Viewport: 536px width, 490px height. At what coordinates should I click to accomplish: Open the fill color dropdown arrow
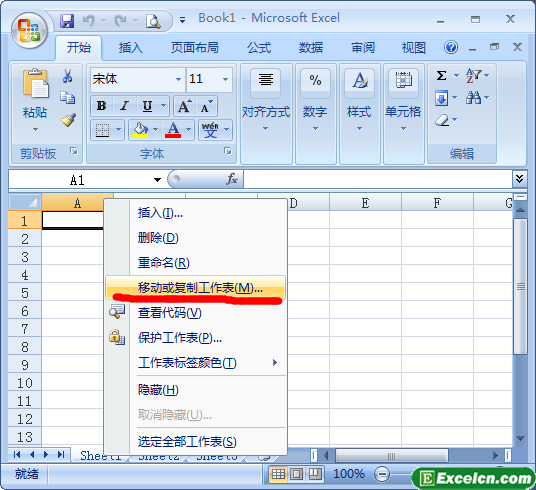(156, 130)
